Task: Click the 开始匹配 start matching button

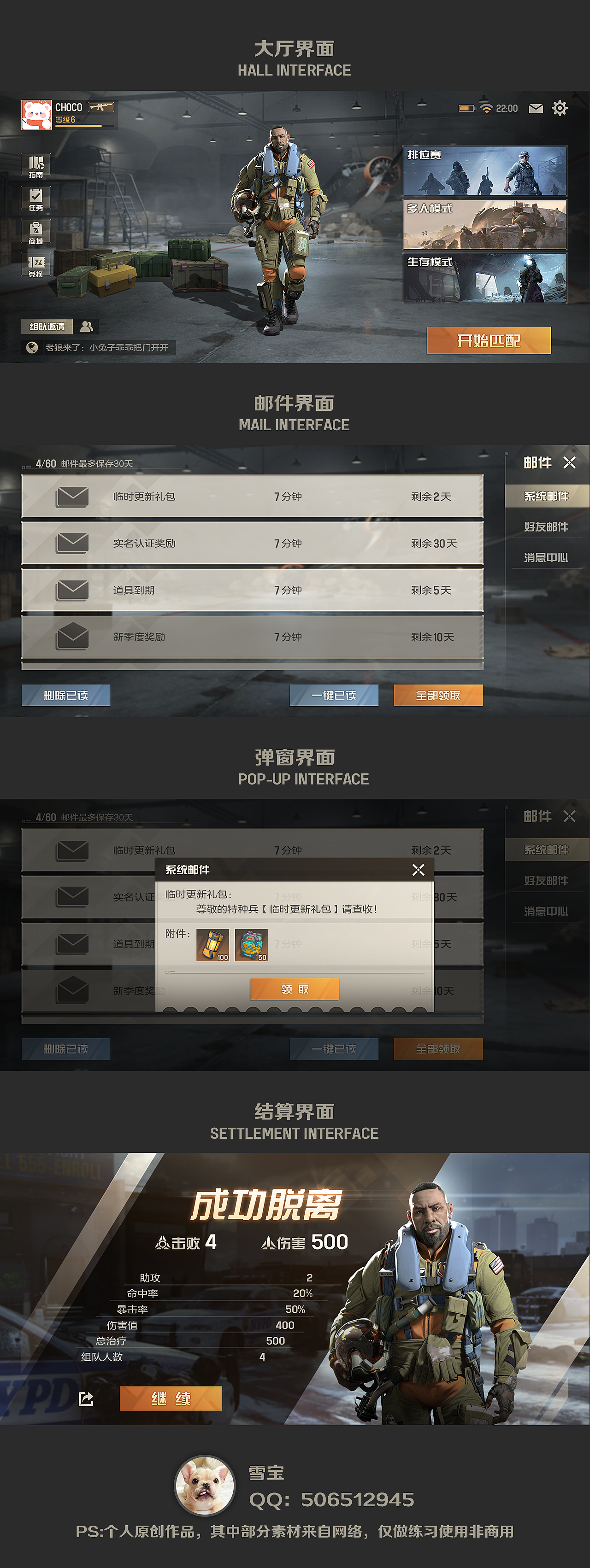Action: tap(489, 340)
